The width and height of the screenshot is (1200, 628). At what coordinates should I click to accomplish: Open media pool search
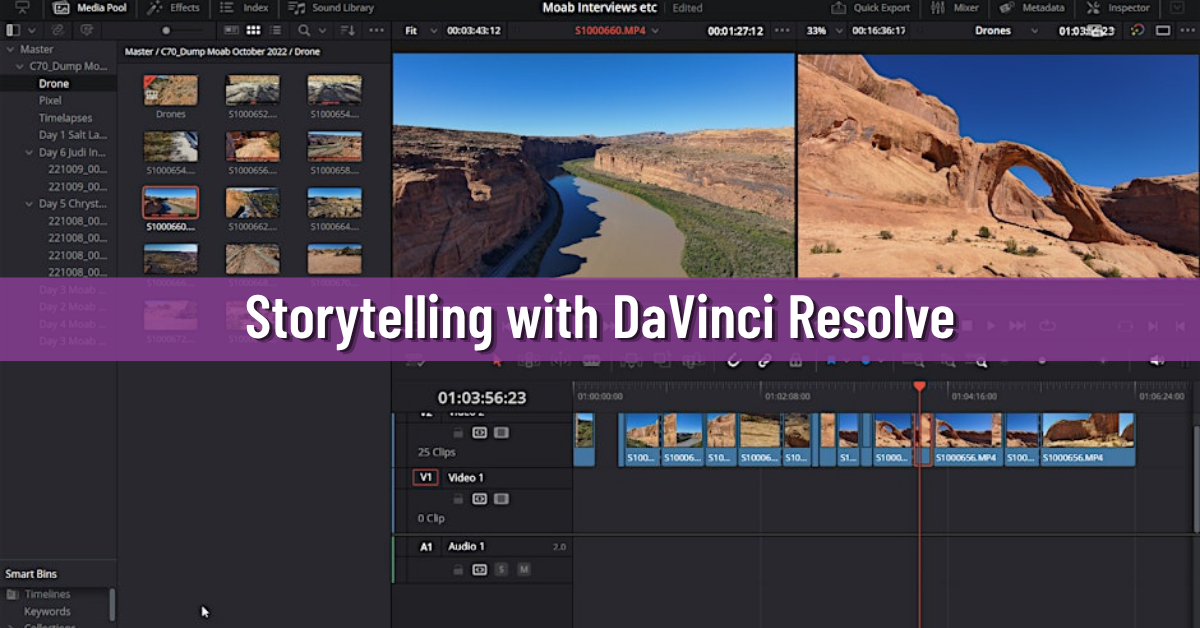(305, 30)
